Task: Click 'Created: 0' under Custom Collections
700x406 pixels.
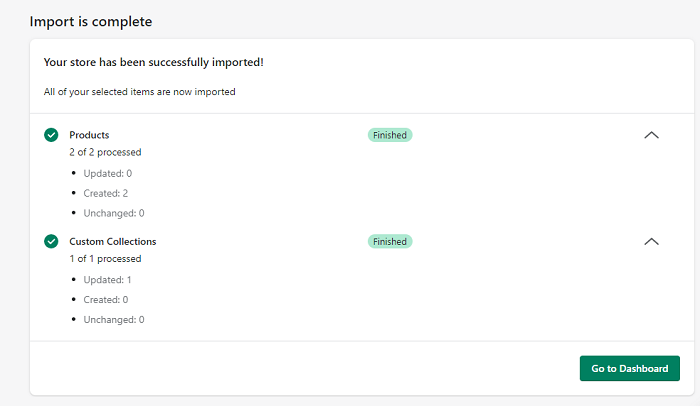Action: (x=105, y=300)
